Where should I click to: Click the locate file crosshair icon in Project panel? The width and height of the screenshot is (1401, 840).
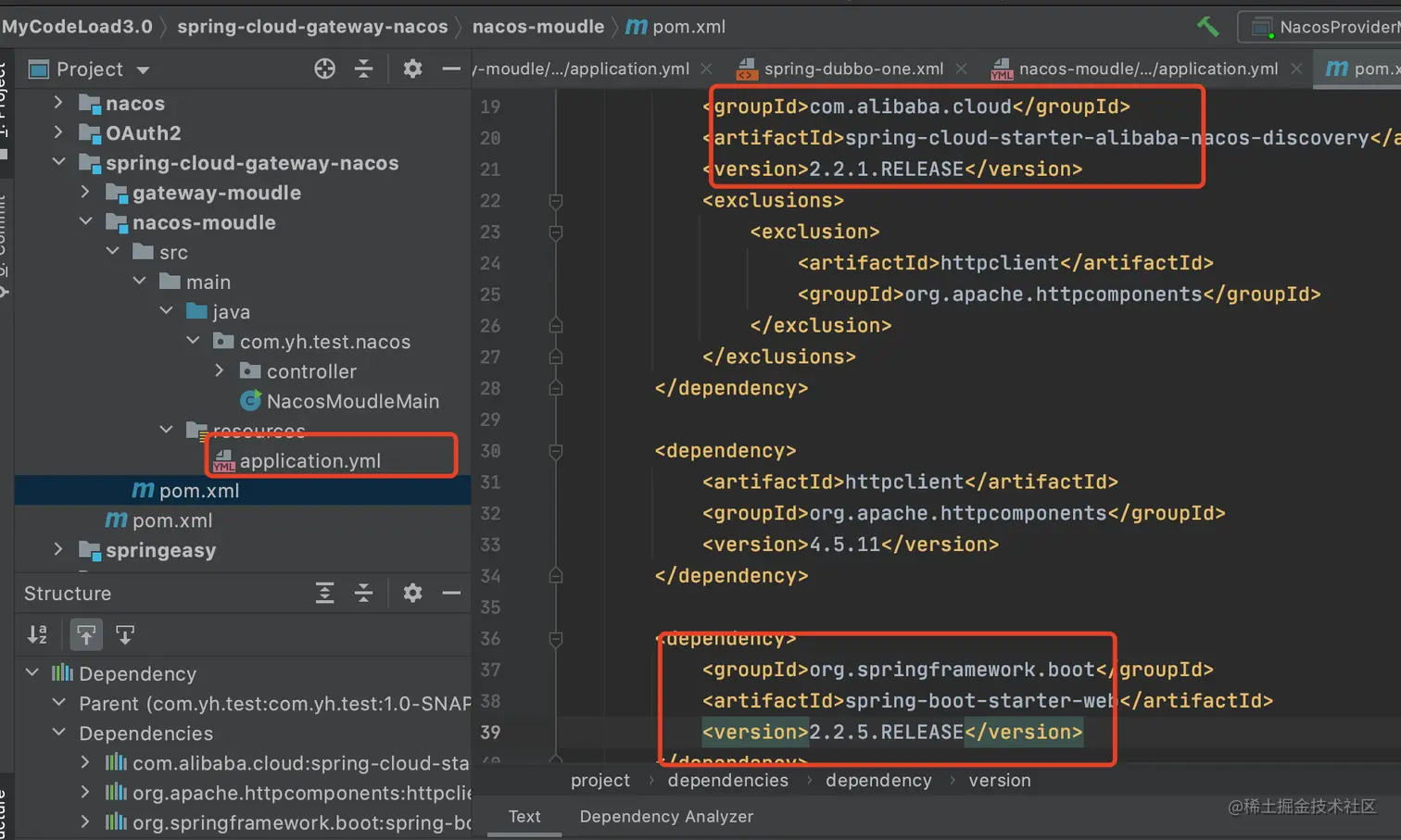pos(324,69)
